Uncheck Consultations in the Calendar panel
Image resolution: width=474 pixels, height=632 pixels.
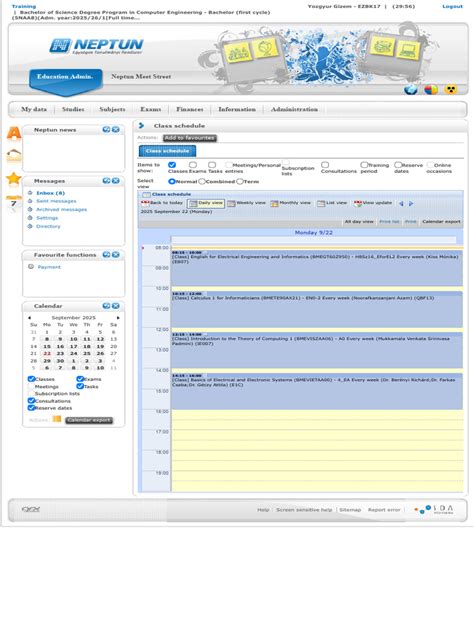tap(31, 401)
